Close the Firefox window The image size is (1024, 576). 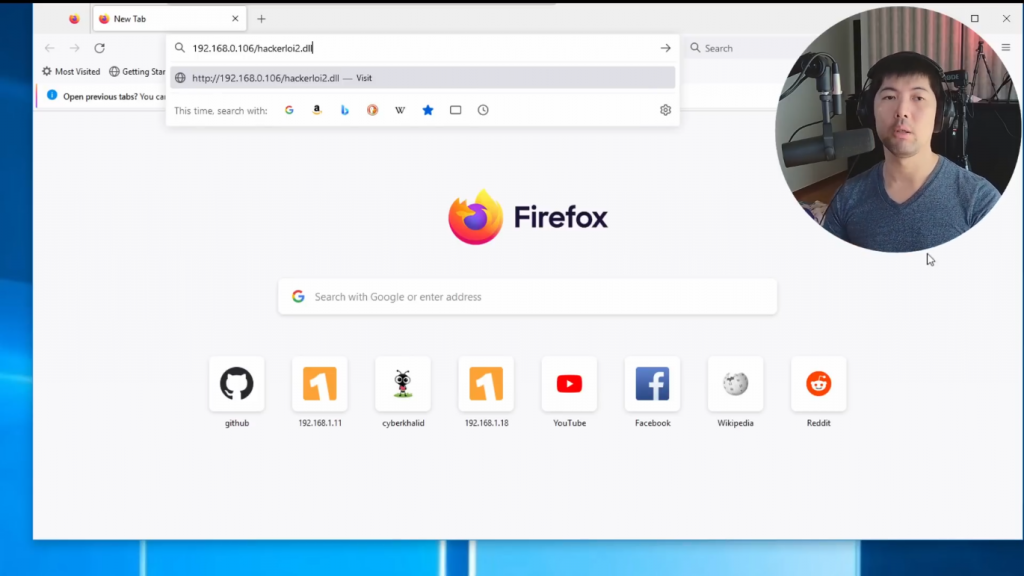[x=1006, y=18]
